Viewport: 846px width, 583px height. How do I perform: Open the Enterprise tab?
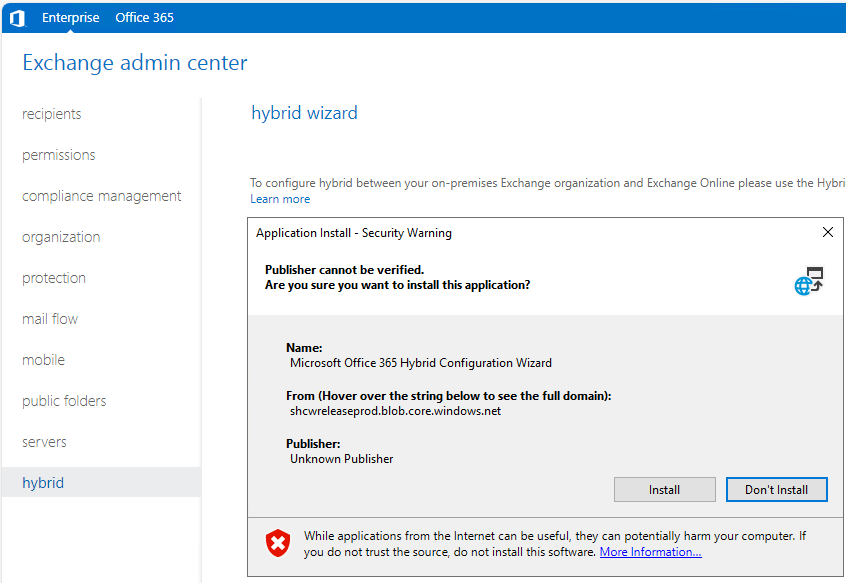click(x=71, y=18)
